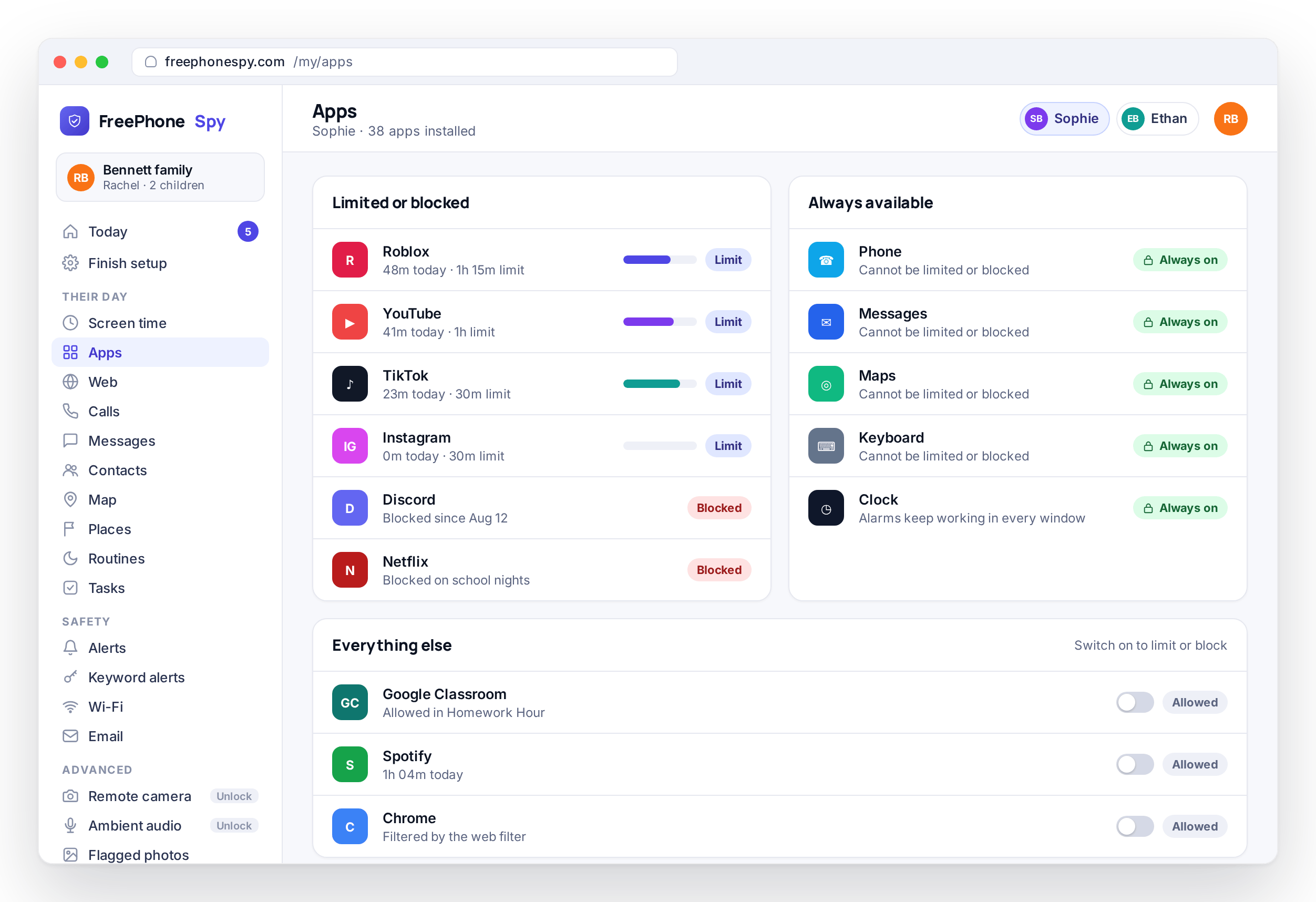Click Unlock next to Remote camera
Image resolution: width=1316 pixels, height=902 pixels.
234,797
